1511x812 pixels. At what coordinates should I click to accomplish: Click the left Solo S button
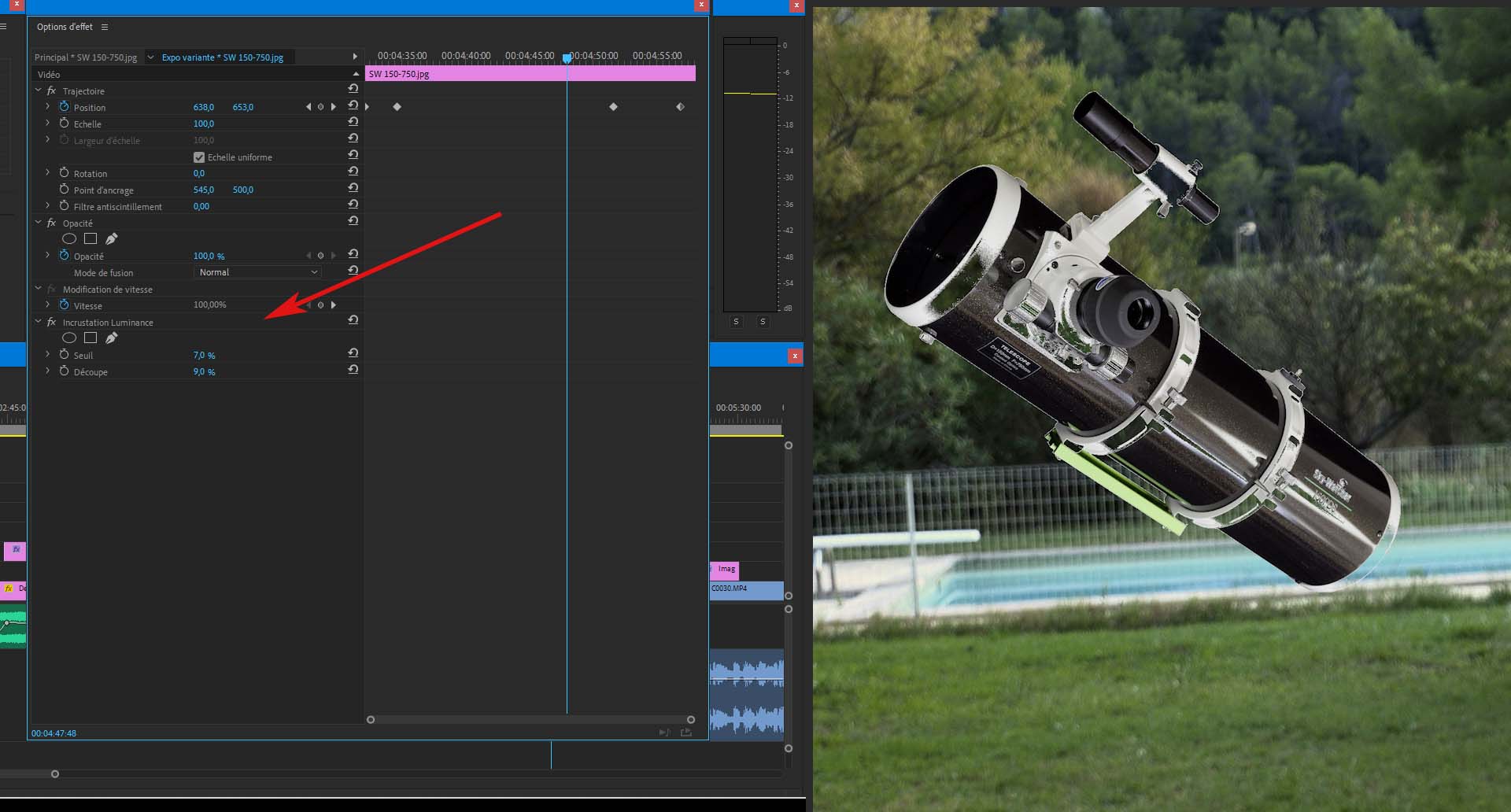click(736, 322)
